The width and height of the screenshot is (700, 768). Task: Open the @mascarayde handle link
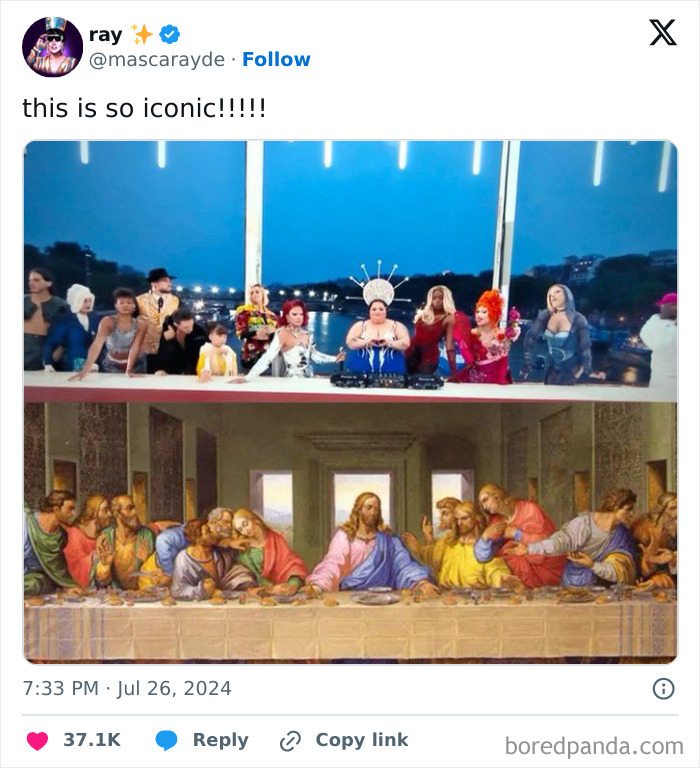(x=157, y=60)
